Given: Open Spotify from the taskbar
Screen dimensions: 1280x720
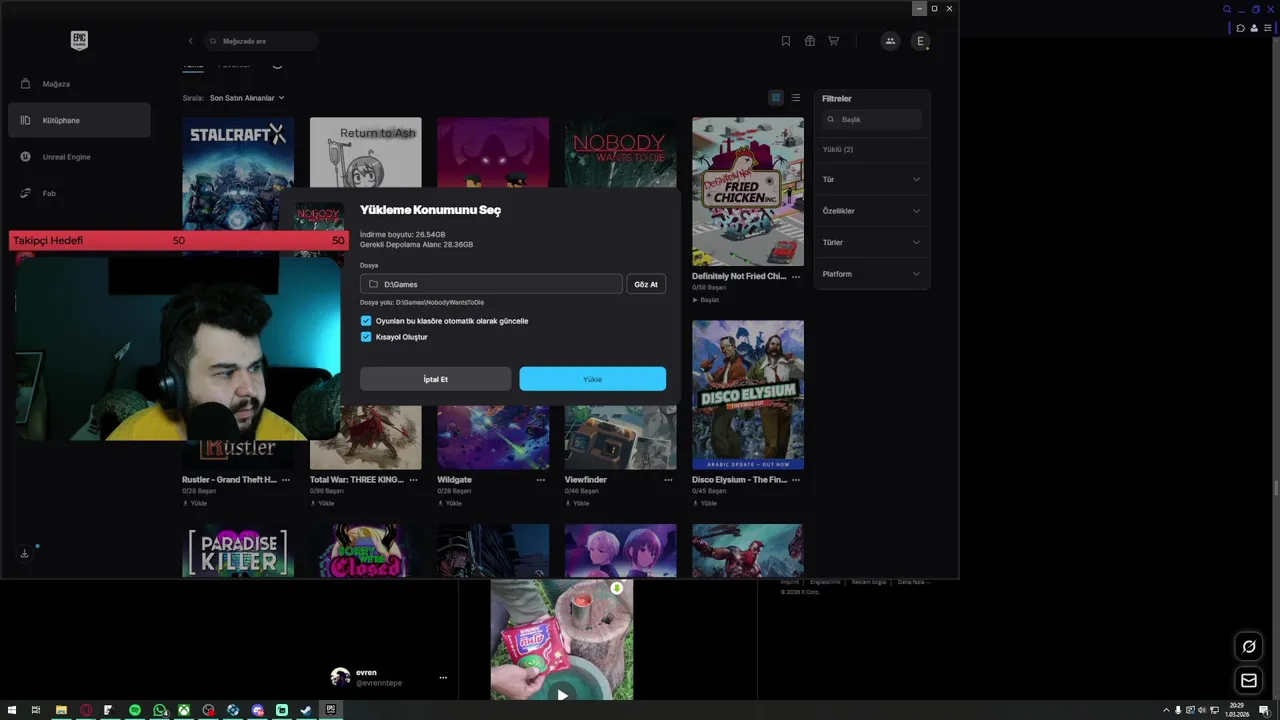Looking at the screenshot, I should tap(135, 710).
